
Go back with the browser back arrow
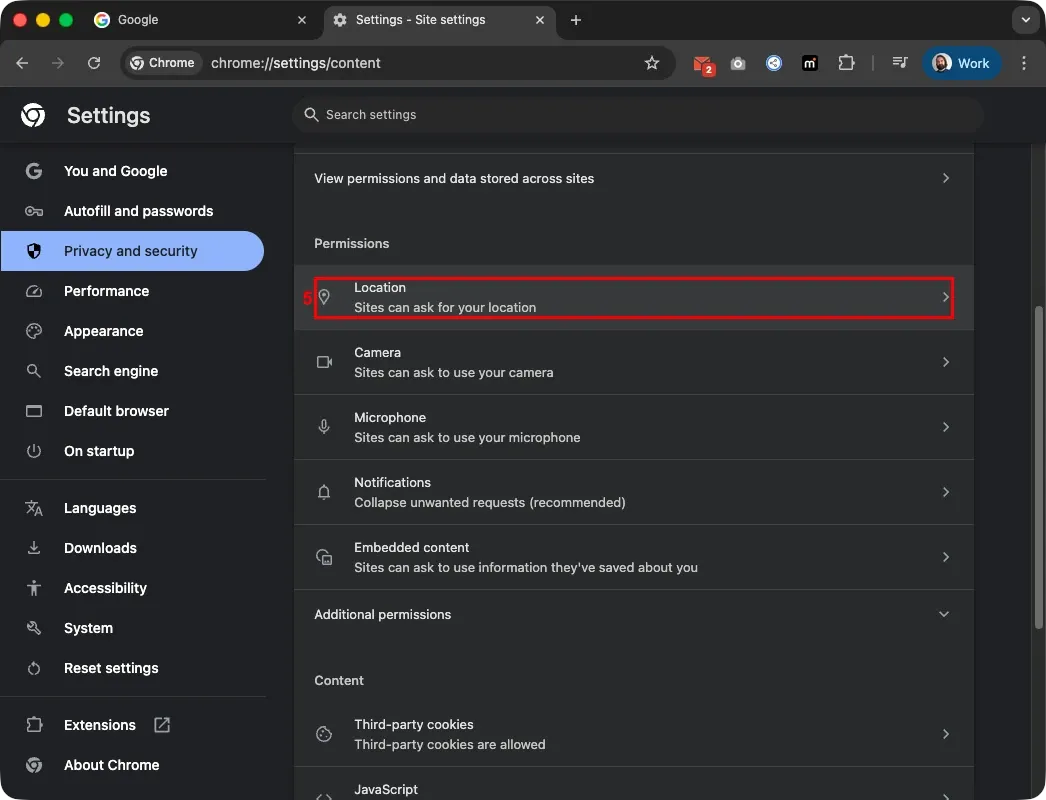coord(22,63)
